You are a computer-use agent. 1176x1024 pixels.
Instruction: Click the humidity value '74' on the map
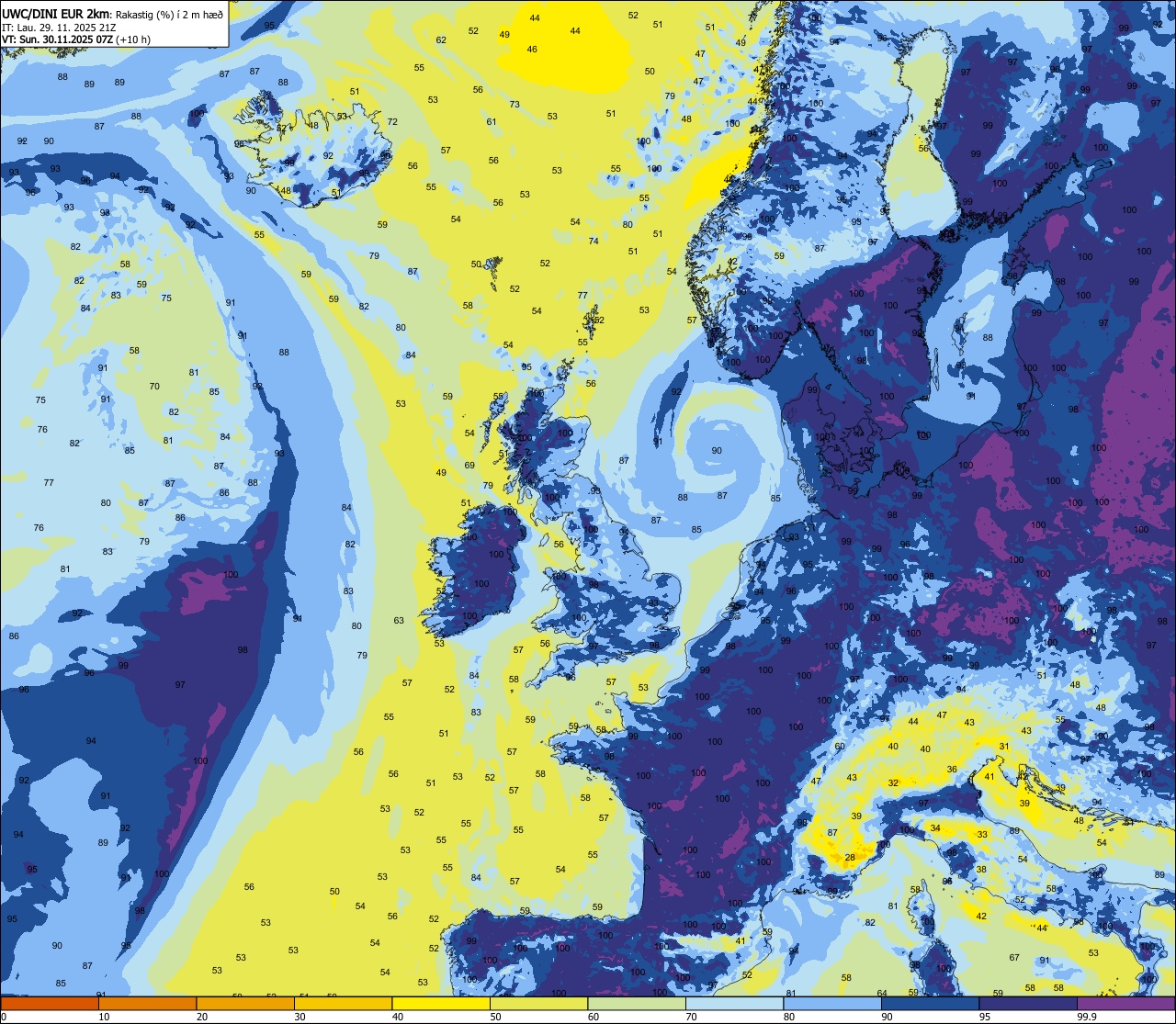pos(594,241)
